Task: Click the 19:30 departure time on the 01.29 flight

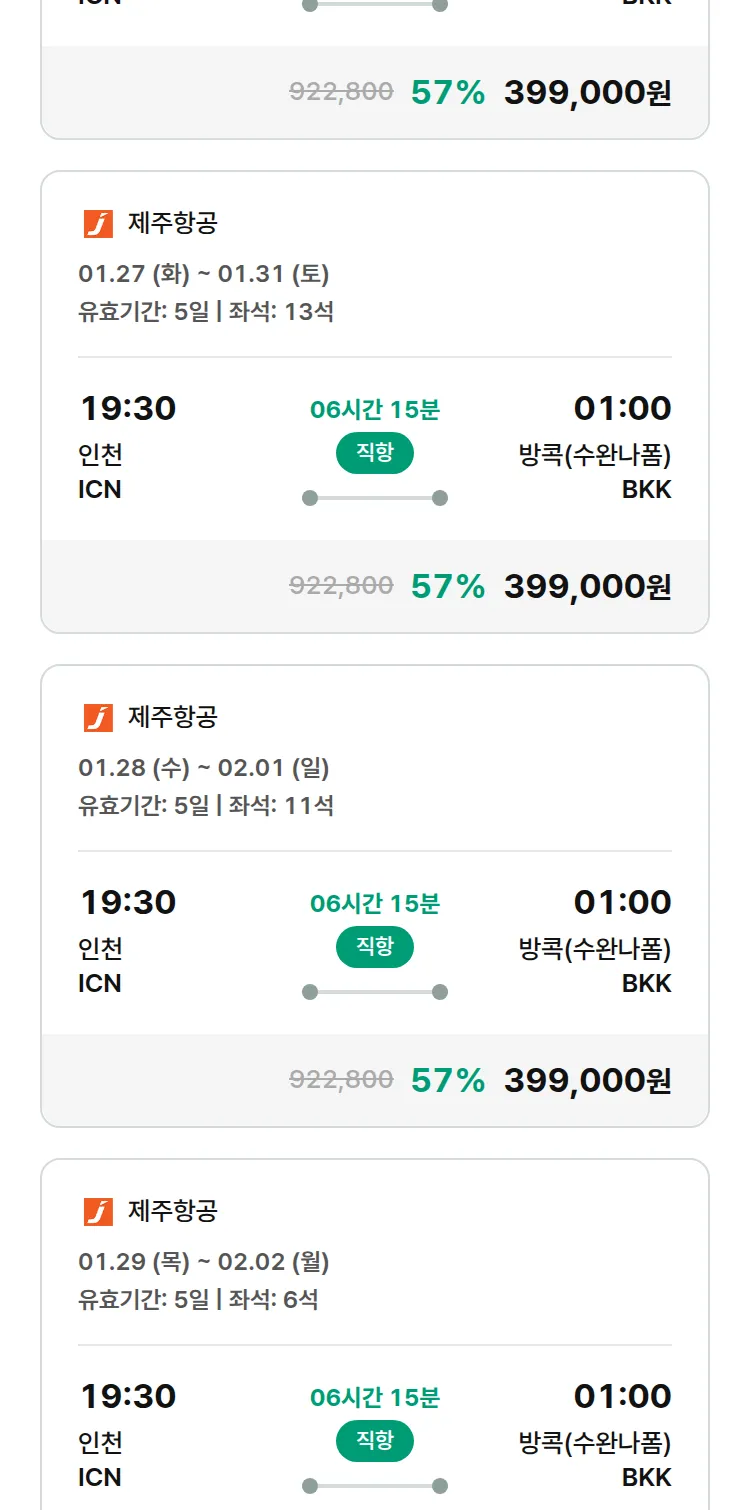Action: tap(128, 1396)
